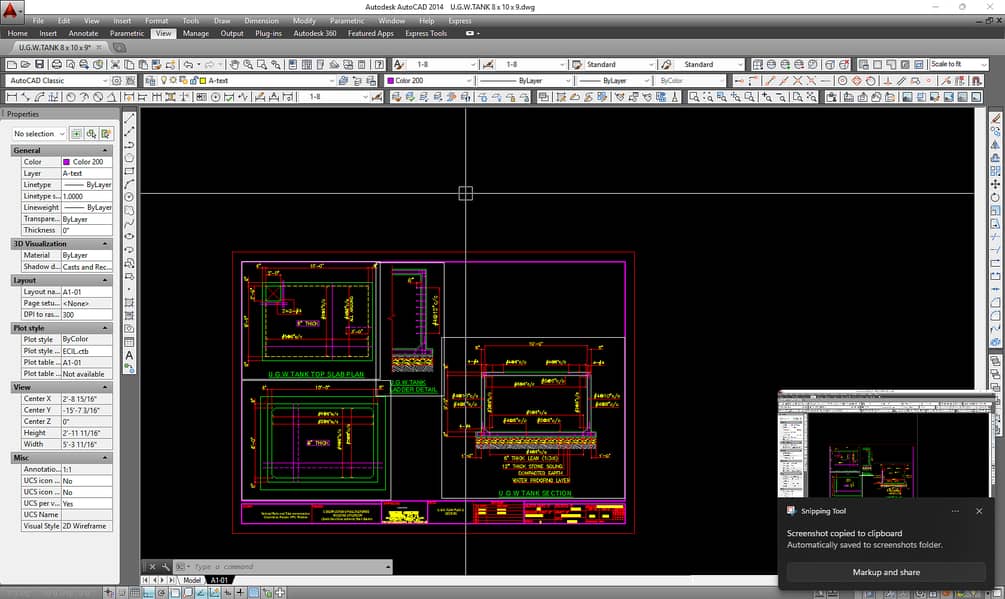This screenshot has height=599, width=1005.
Task: Toggle Polar Tracking in status bar
Action: [x=162, y=593]
